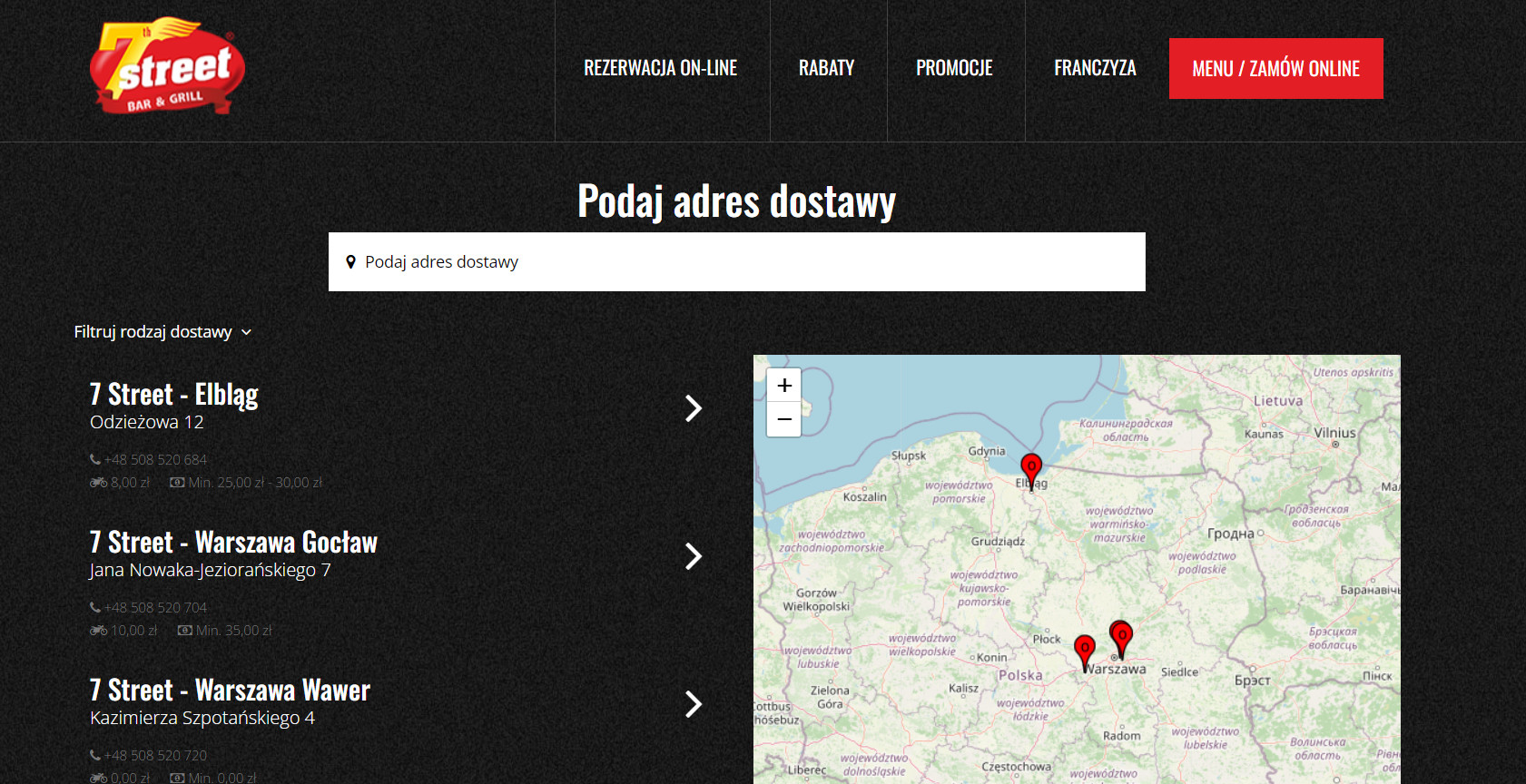Click the Menu / Zamów Online button
Image resolution: width=1526 pixels, height=784 pixels.
pyautogui.click(x=1275, y=69)
